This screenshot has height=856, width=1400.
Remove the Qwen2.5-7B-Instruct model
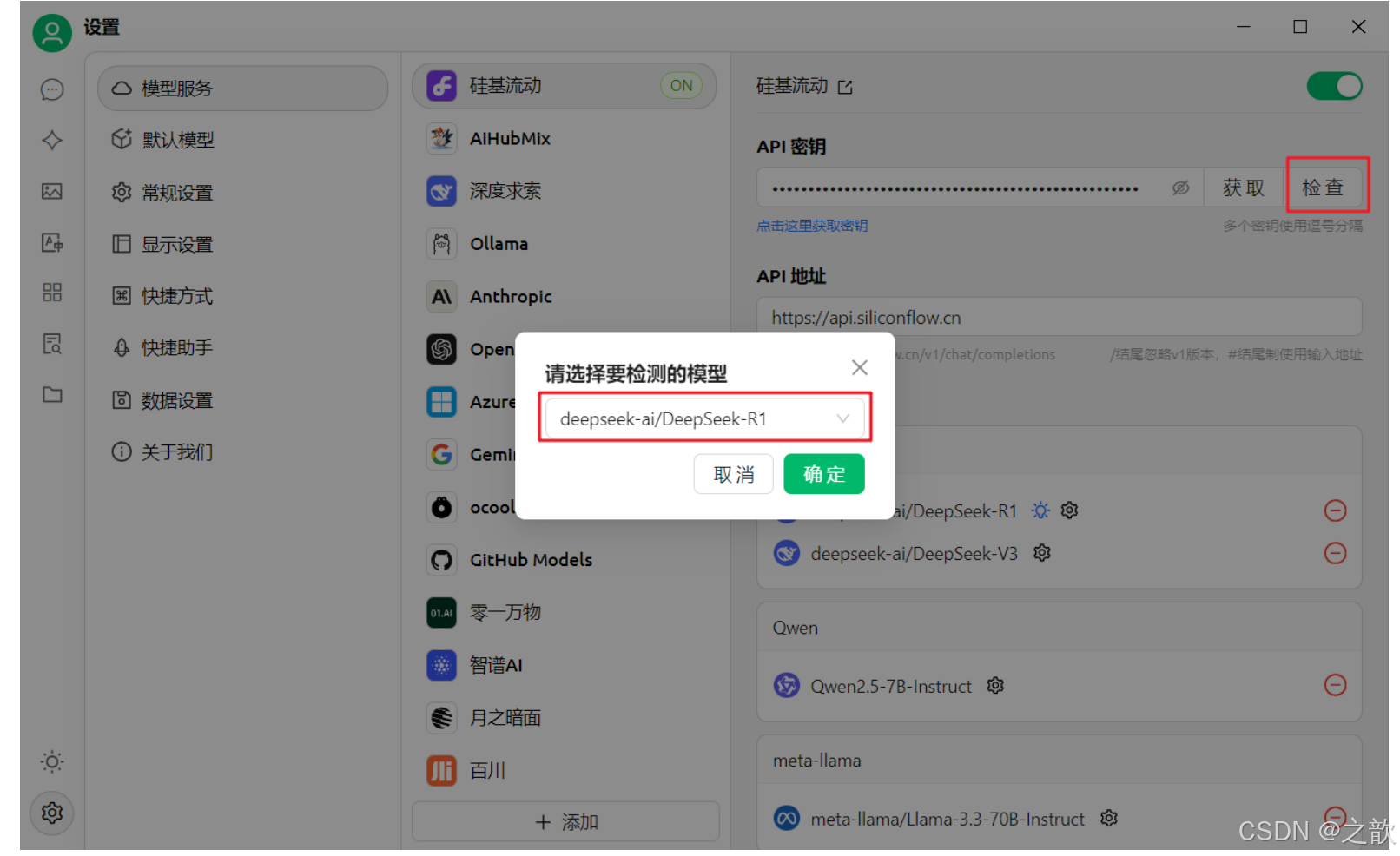[x=1335, y=685]
